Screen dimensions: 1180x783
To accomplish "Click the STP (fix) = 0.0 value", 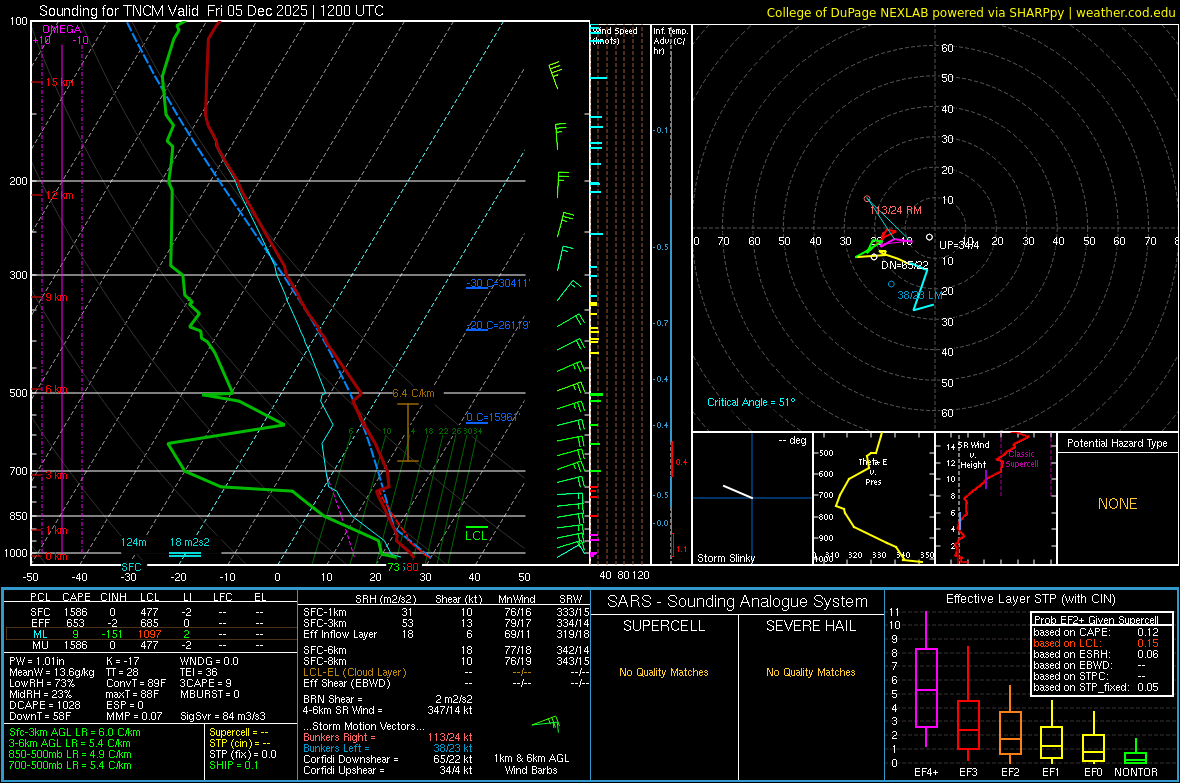I will click(x=242, y=754).
